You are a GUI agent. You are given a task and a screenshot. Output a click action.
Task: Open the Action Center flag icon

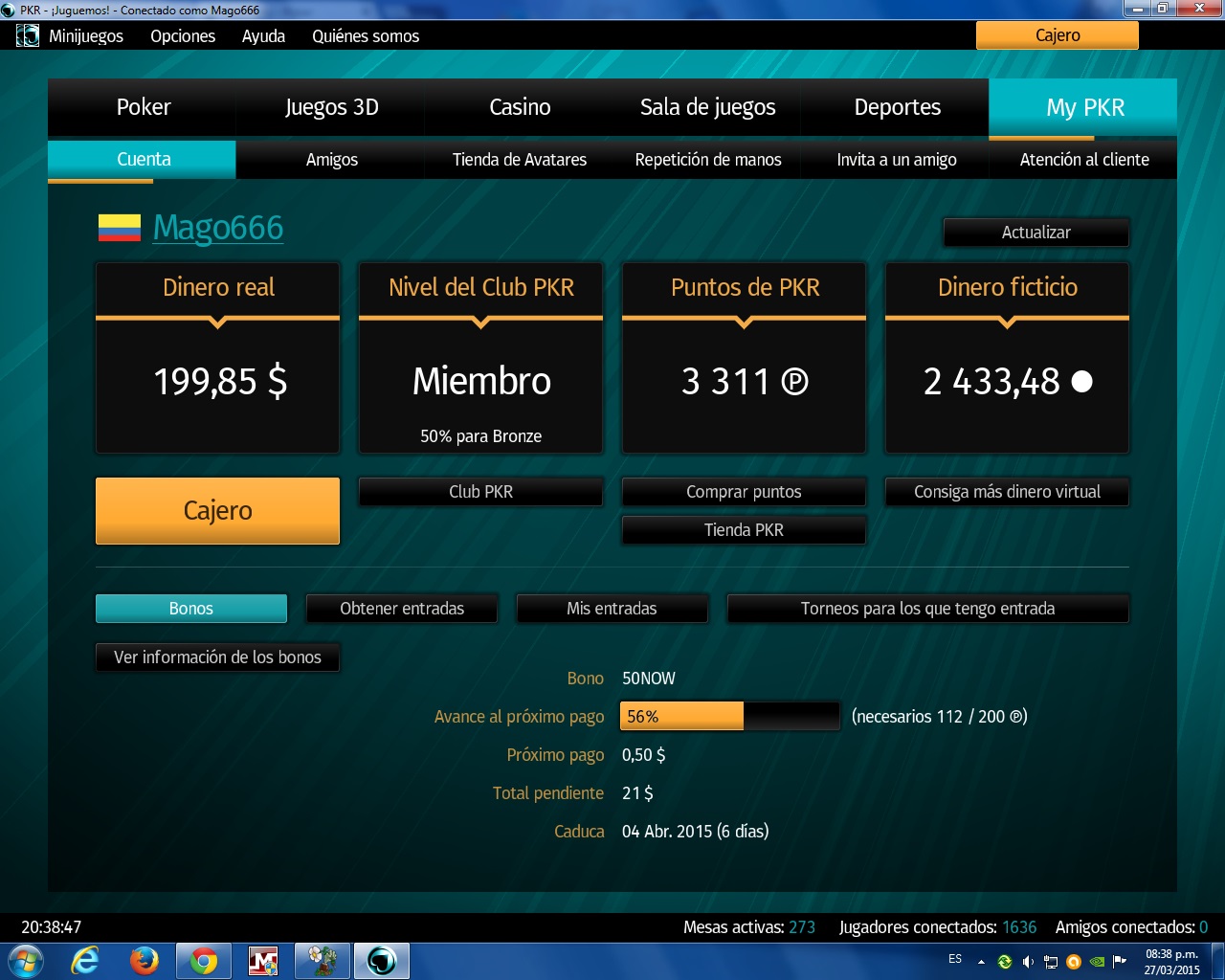[x=1120, y=962]
